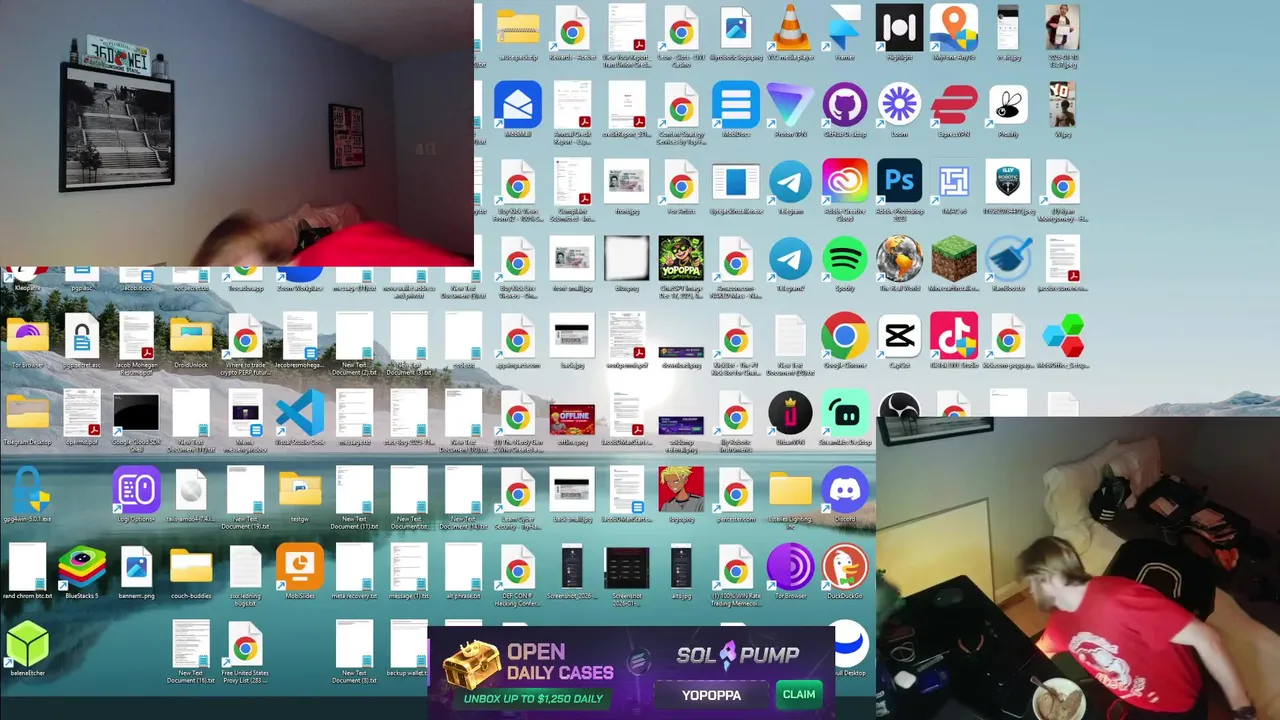Screen dimensions: 1280x720
Task: Click the SOL PUMP logo in banner
Action: (738, 655)
